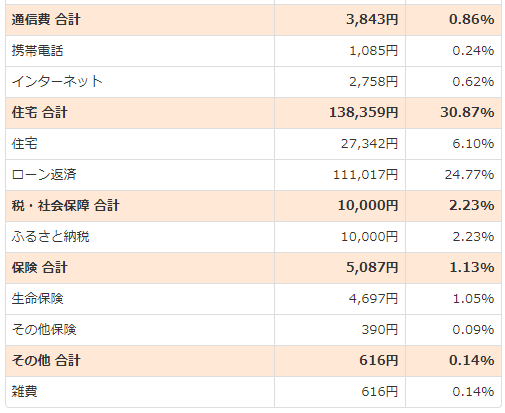The width and height of the screenshot is (505, 413).
Task: Click the ふるさと納税 row label
Action: 50,237
